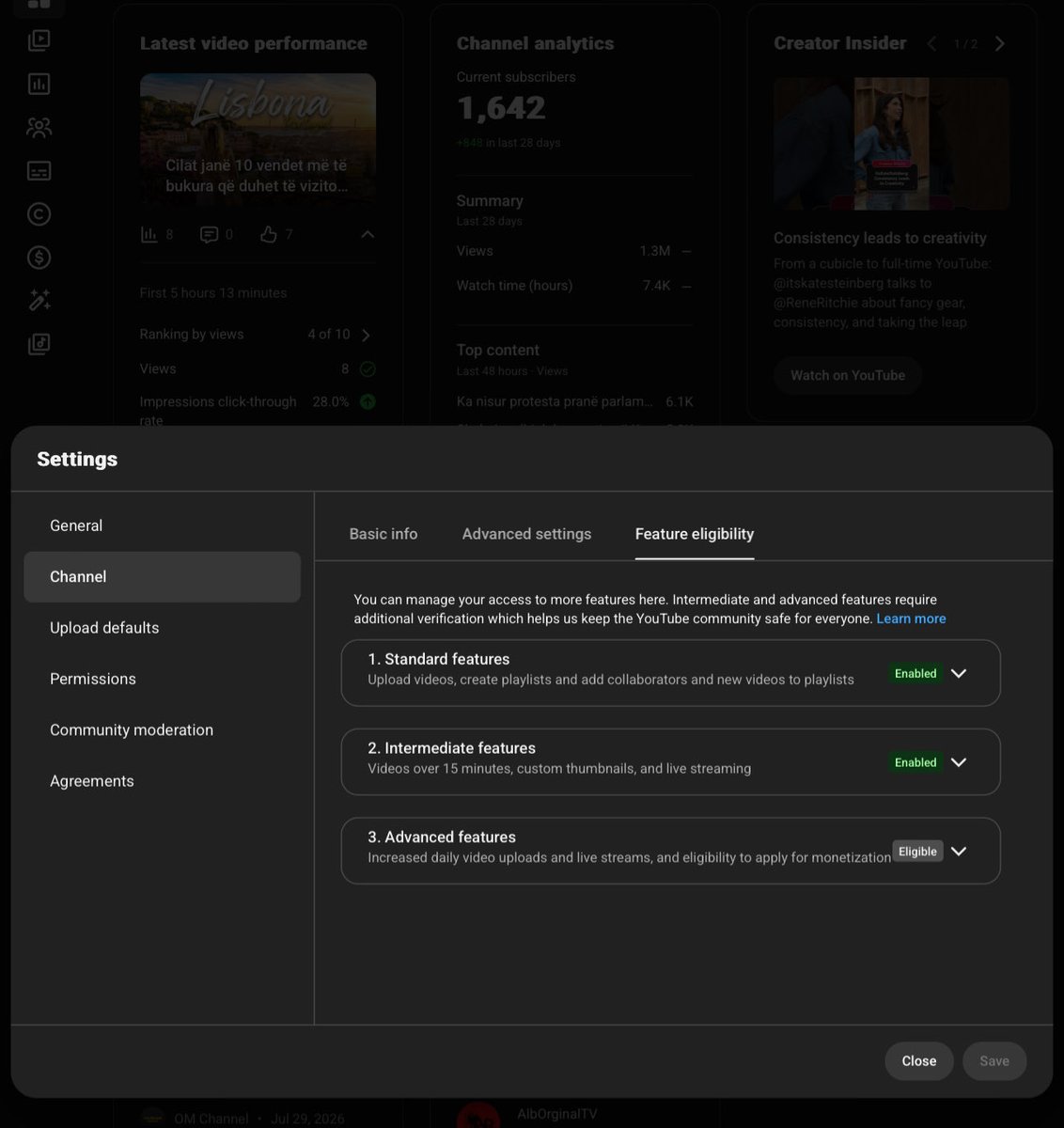
Task: Open Upload defaults settings category
Action: 162,628
